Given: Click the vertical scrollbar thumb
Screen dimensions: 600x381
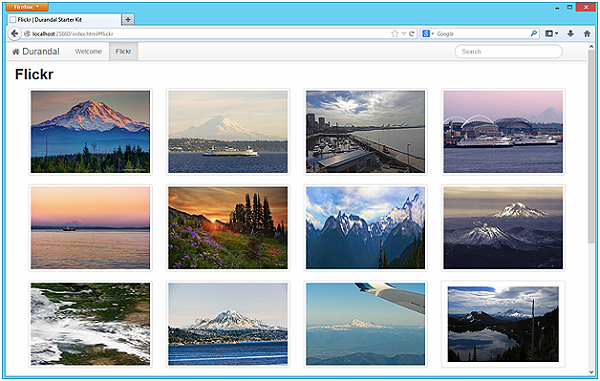Looking at the screenshot, I should [591, 146].
